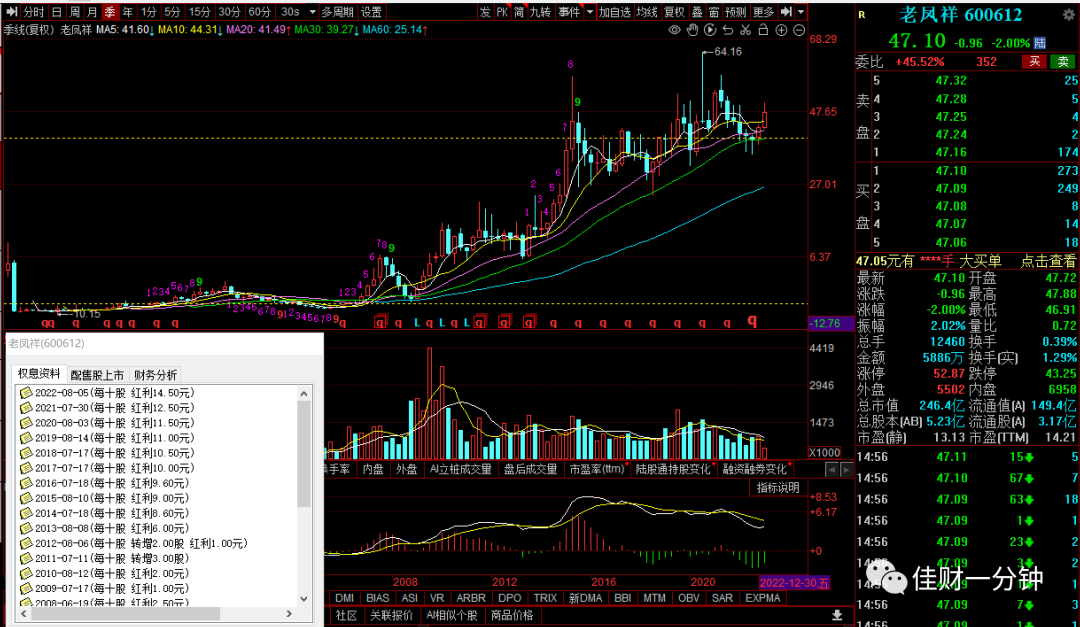Open the 更多 menu
The height and width of the screenshot is (627, 1080).
(763, 12)
